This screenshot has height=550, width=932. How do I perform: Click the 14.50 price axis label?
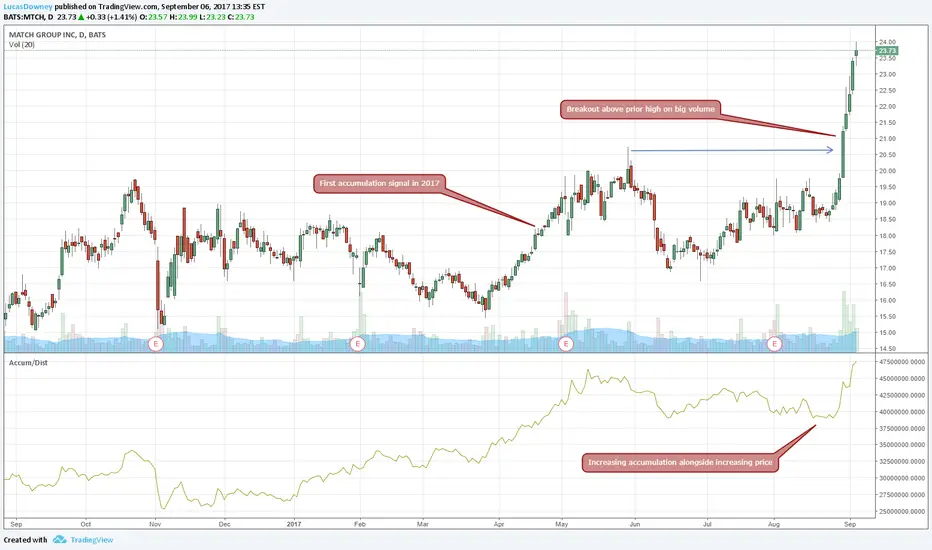point(887,349)
